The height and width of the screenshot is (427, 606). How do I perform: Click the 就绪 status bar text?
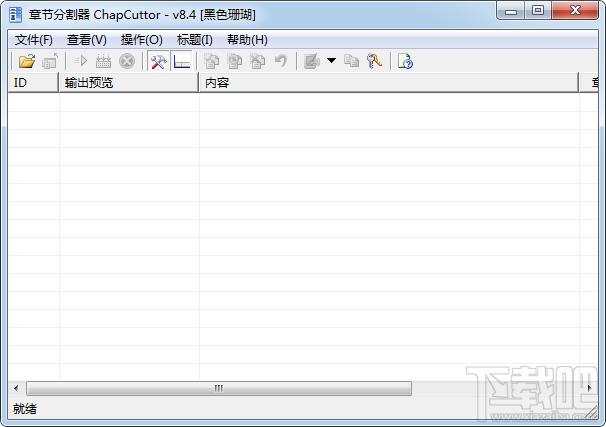(25, 408)
